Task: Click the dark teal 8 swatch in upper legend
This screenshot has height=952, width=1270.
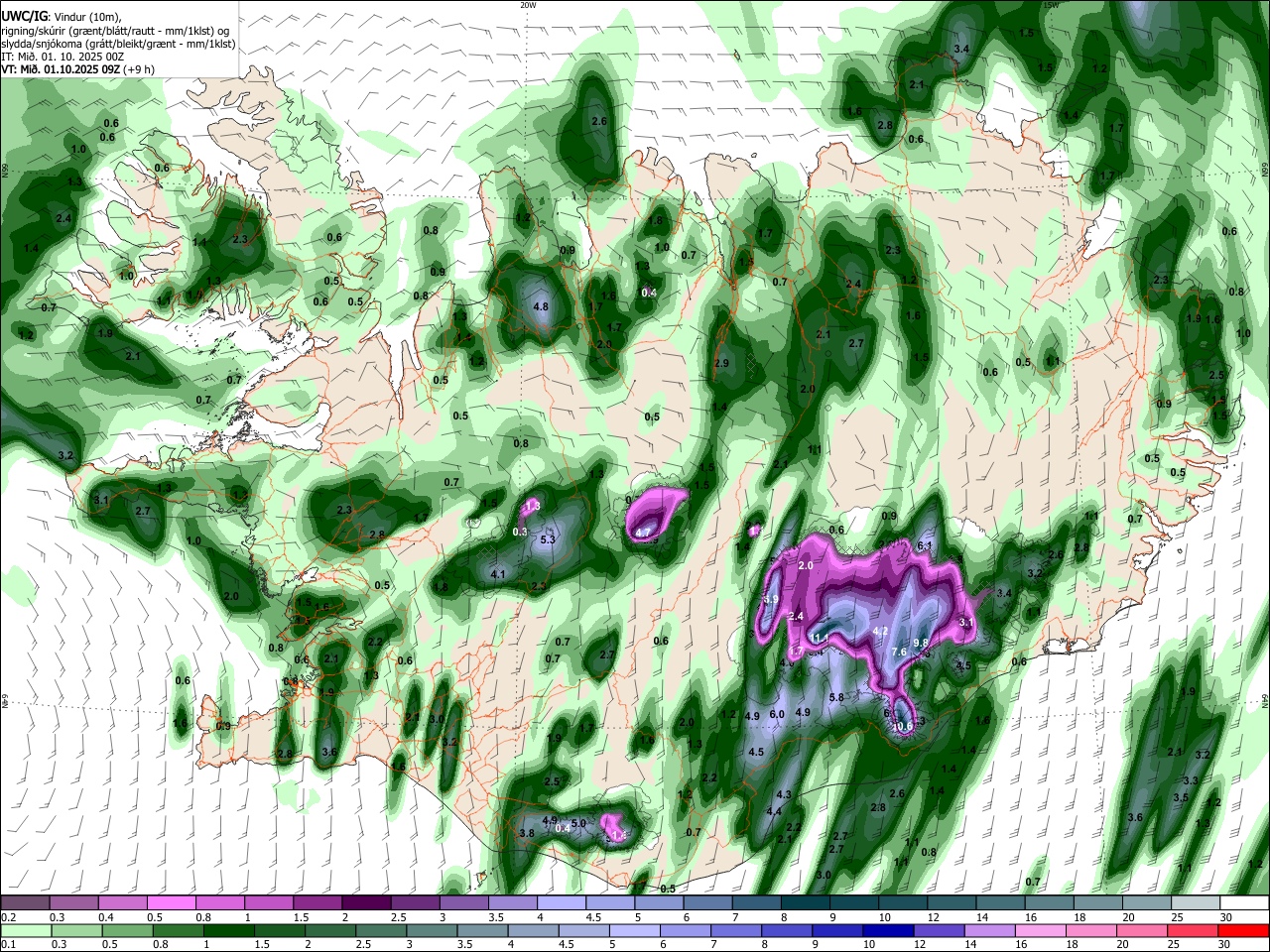Action: 806,902
